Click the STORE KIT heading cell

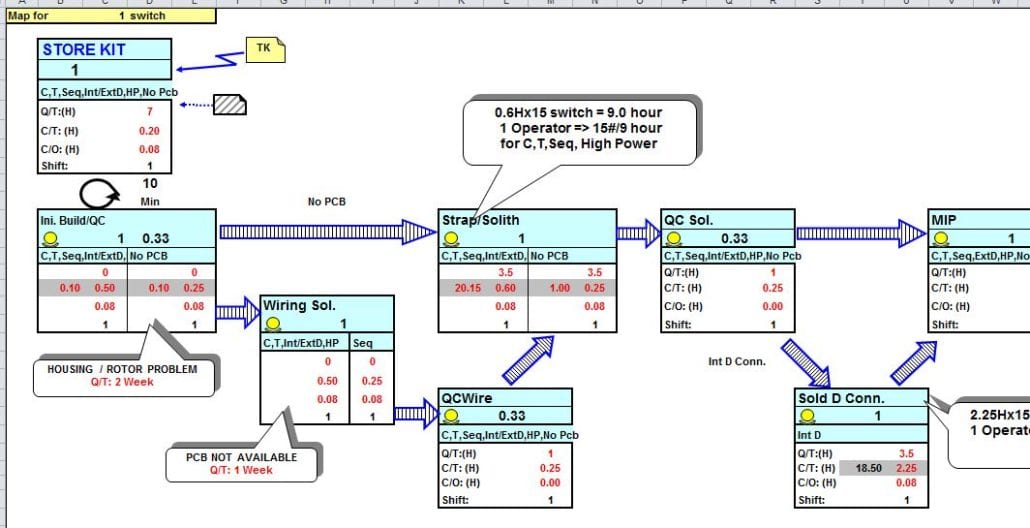[x=105, y=50]
